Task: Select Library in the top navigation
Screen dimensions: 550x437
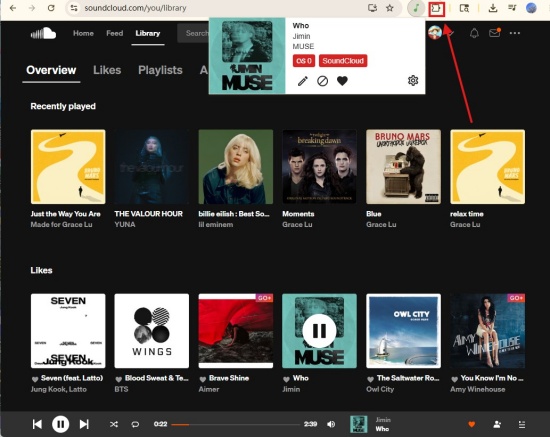Action: coord(148,33)
